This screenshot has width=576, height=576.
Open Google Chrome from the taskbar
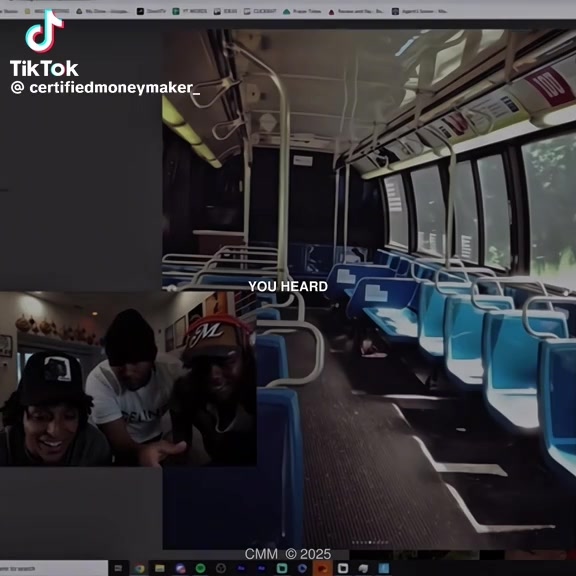point(139,568)
